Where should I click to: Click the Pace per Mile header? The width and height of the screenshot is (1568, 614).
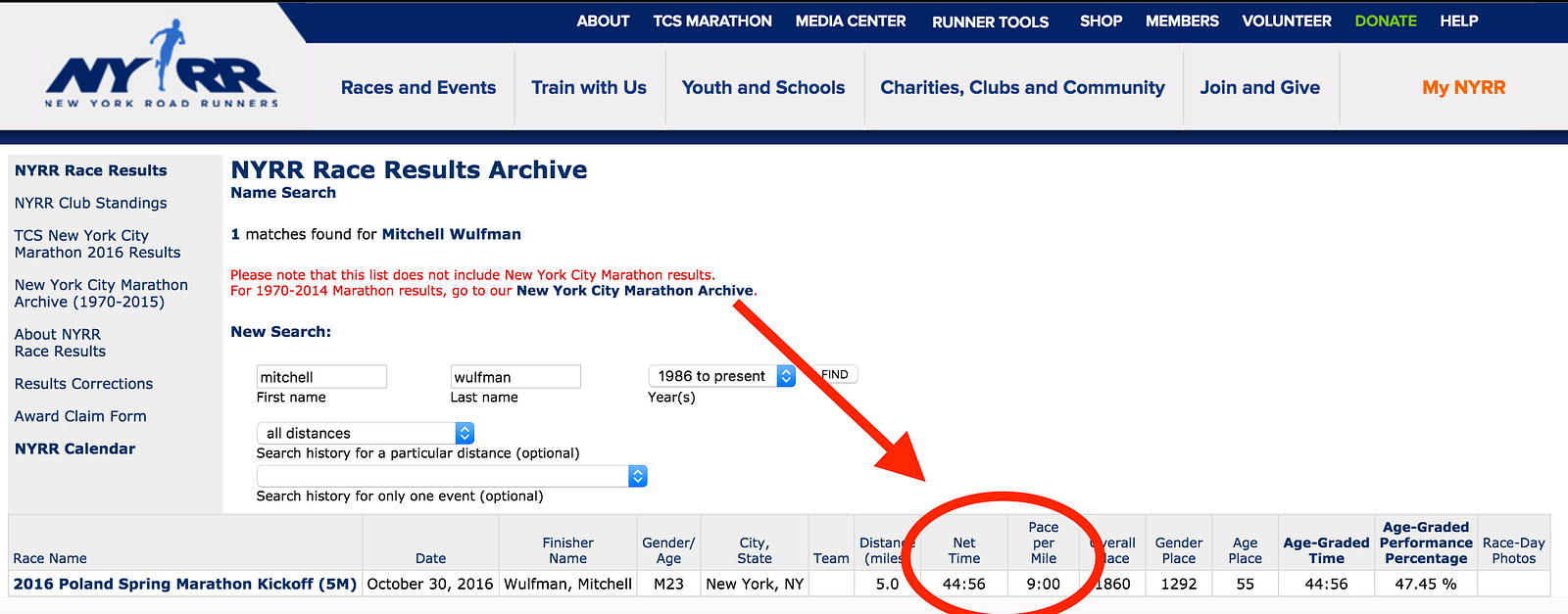[x=1044, y=543]
